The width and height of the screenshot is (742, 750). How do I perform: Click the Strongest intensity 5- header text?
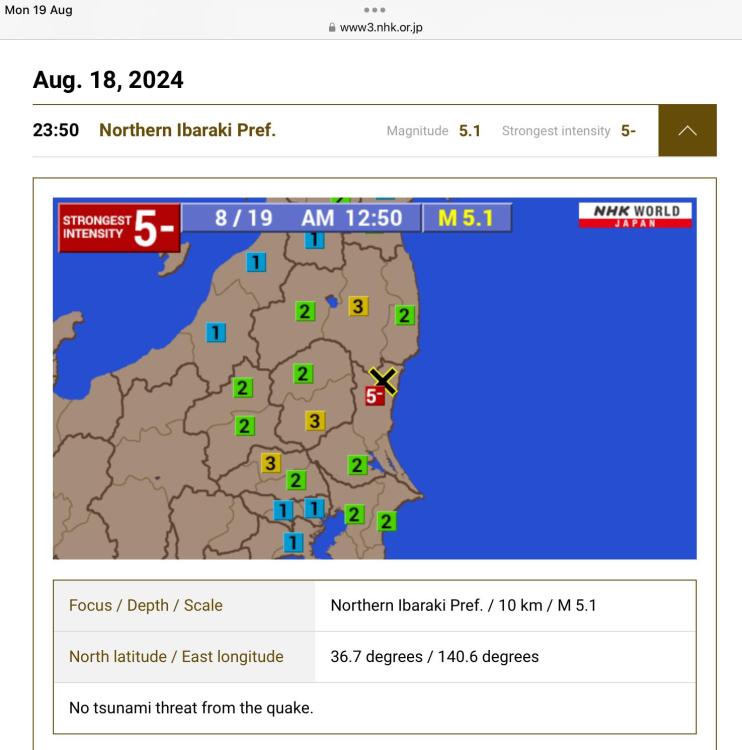point(569,131)
